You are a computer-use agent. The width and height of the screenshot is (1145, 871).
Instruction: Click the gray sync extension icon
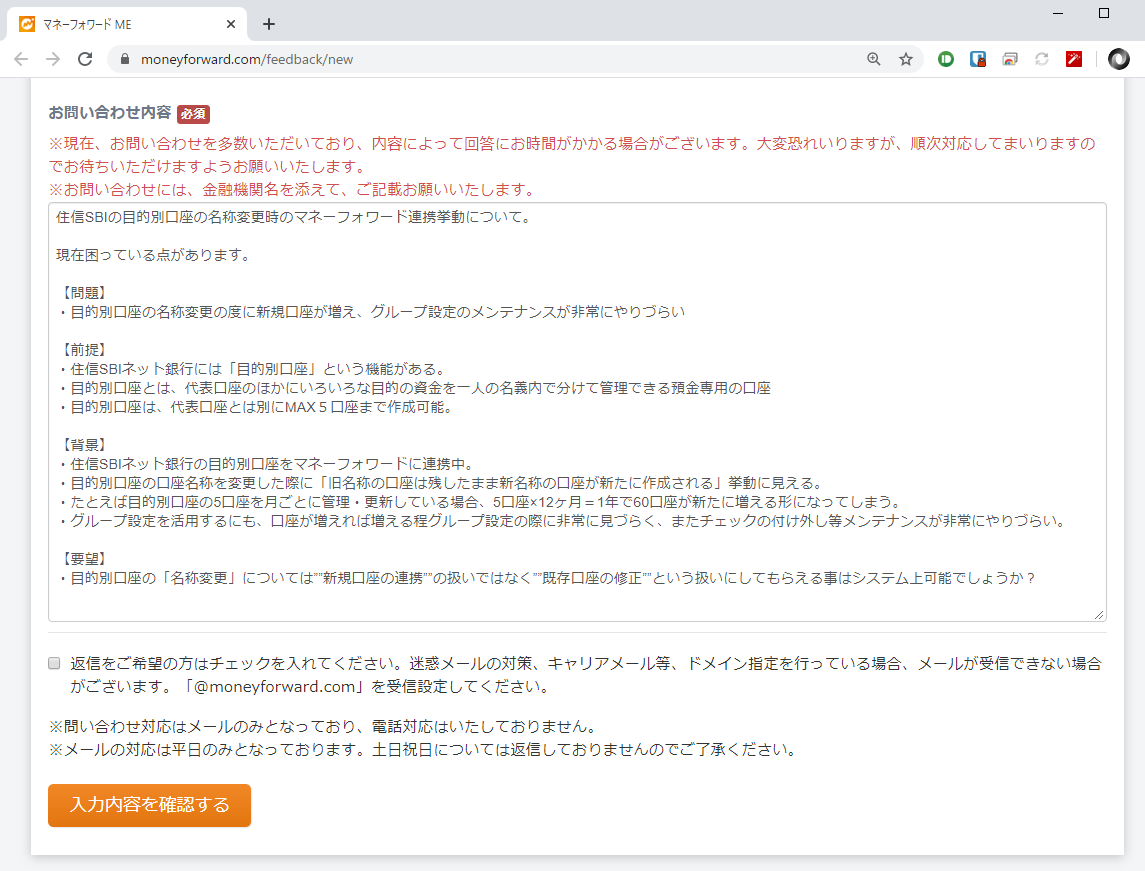1041,59
